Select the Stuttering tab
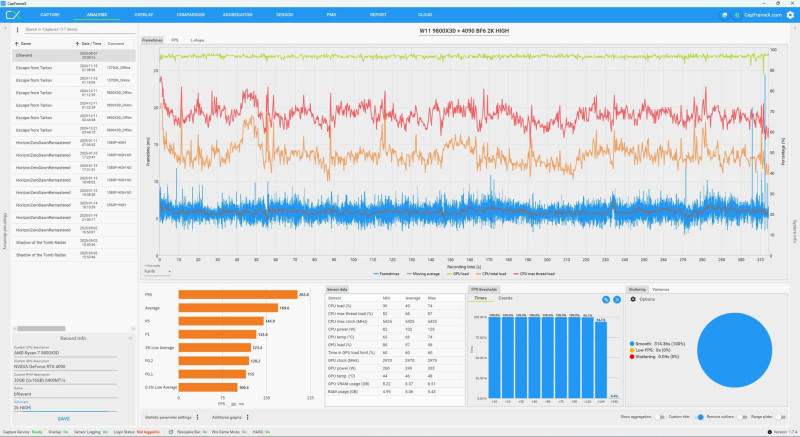 [637, 289]
